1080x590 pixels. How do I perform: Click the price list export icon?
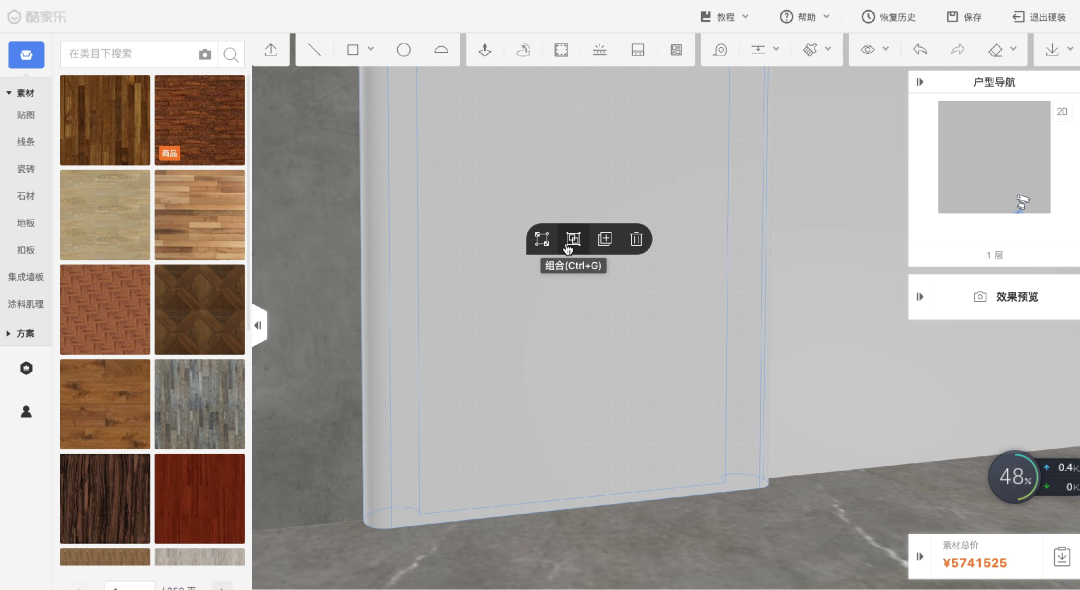[x=1062, y=556]
